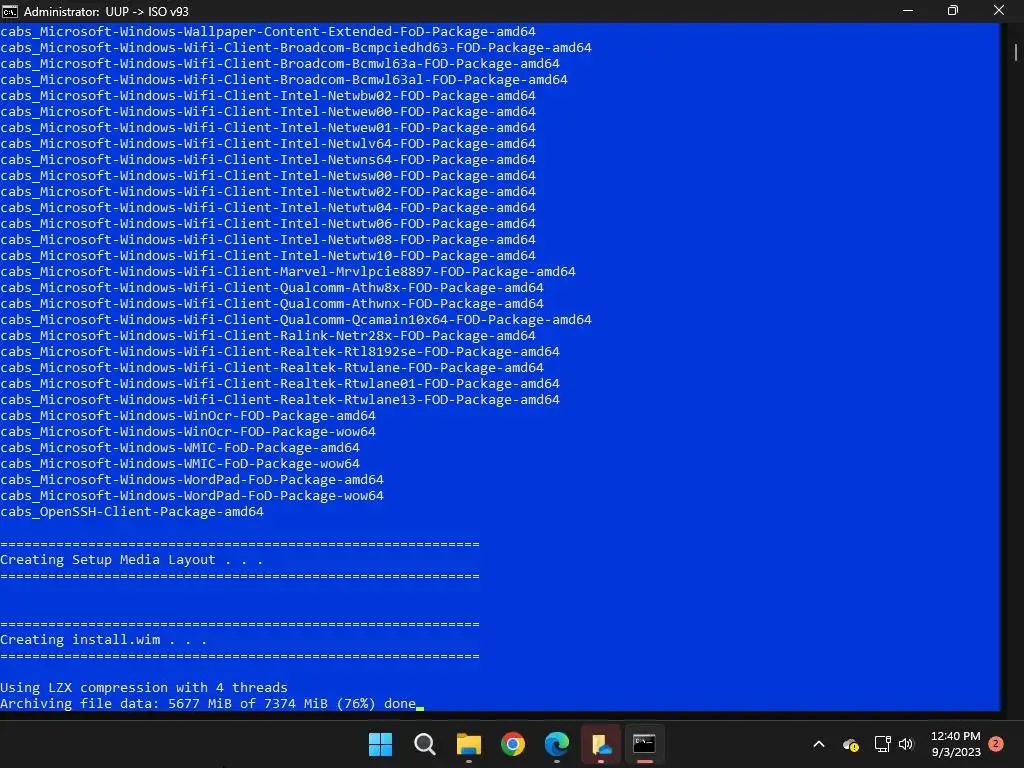Image resolution: width=1024 pixels, height=768 pixels.
Task: Click the Realtek-Rtwlane01 package line
Action: (x=280, y=383)
